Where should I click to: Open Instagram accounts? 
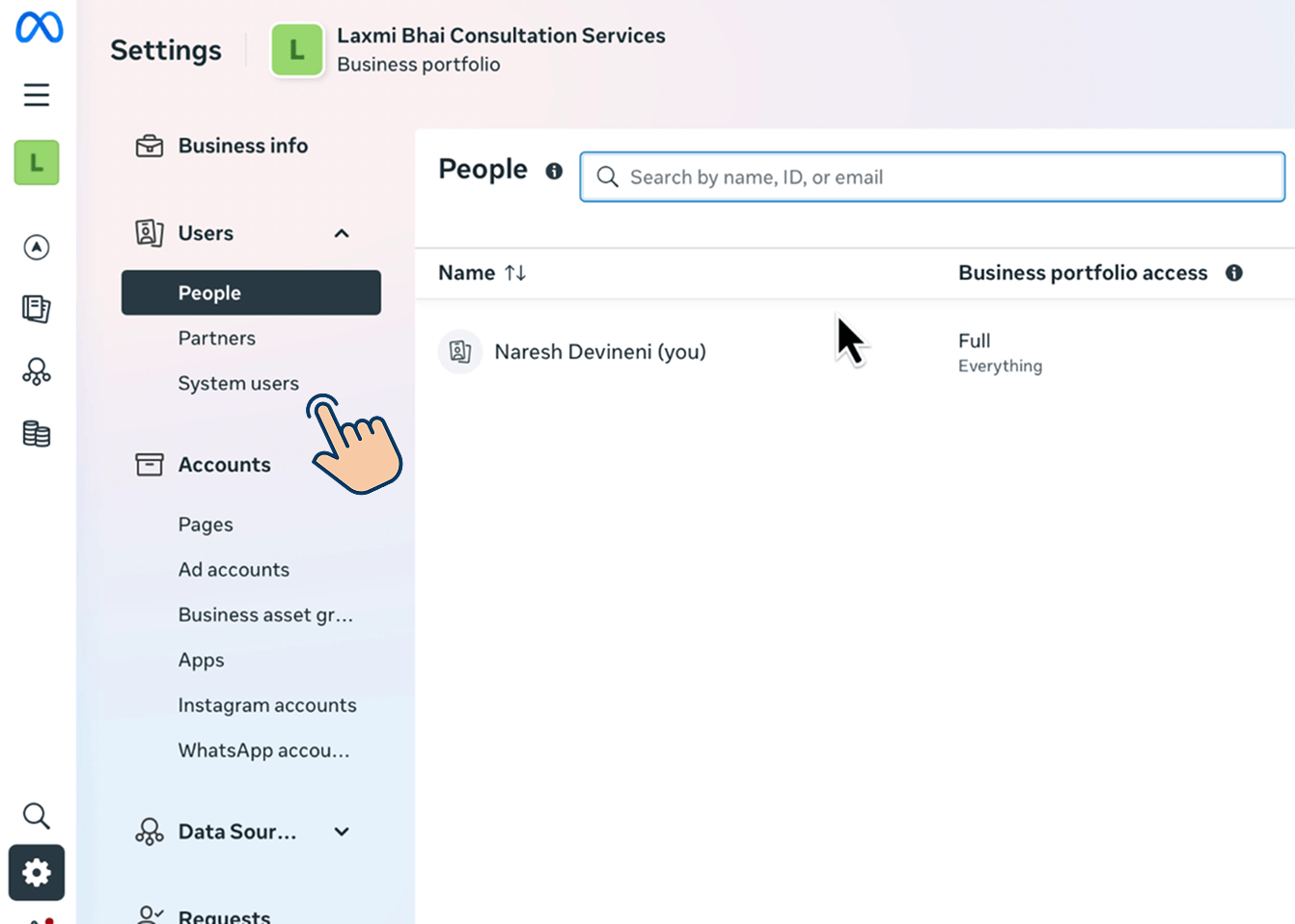click(267, 705)
